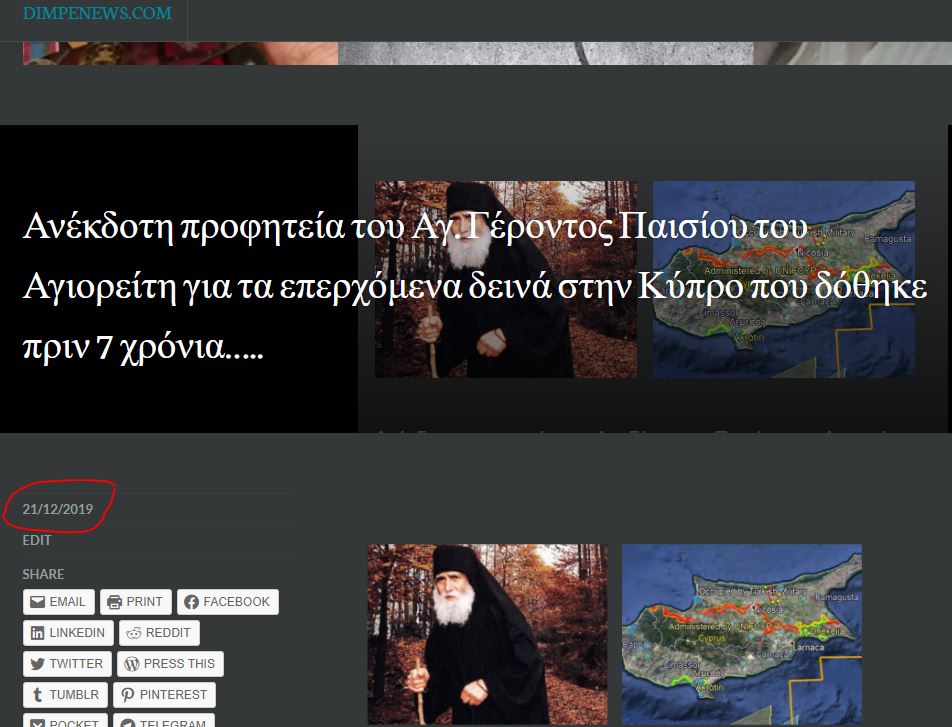
Task: Open the DIMPENEWS.COM site title link
Action: click(x=97, y=14)
